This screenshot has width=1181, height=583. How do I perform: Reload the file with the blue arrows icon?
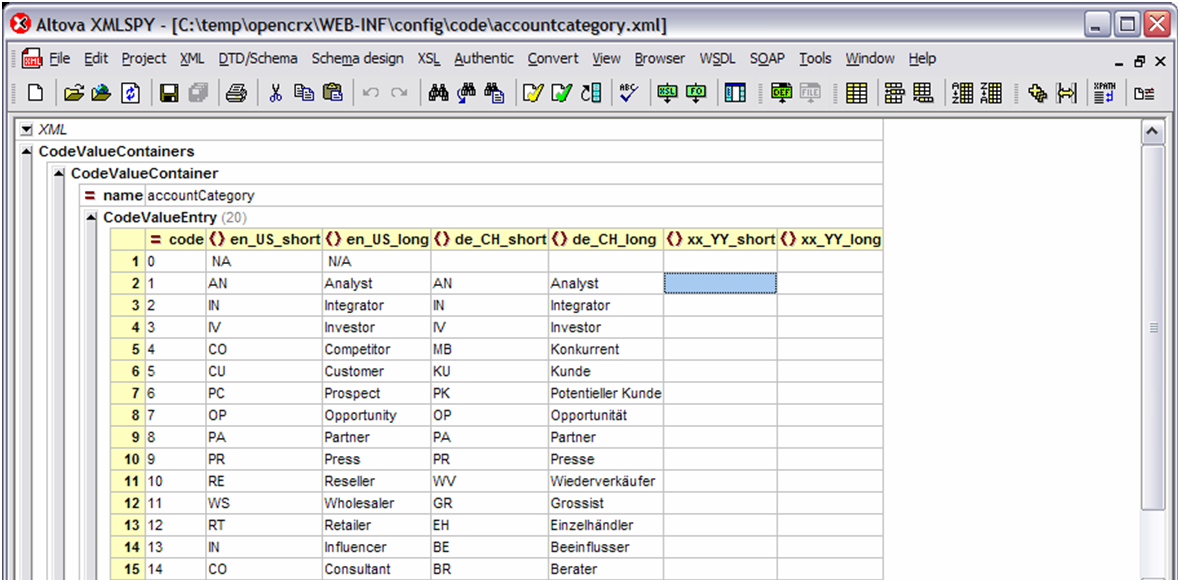(130, 93)
